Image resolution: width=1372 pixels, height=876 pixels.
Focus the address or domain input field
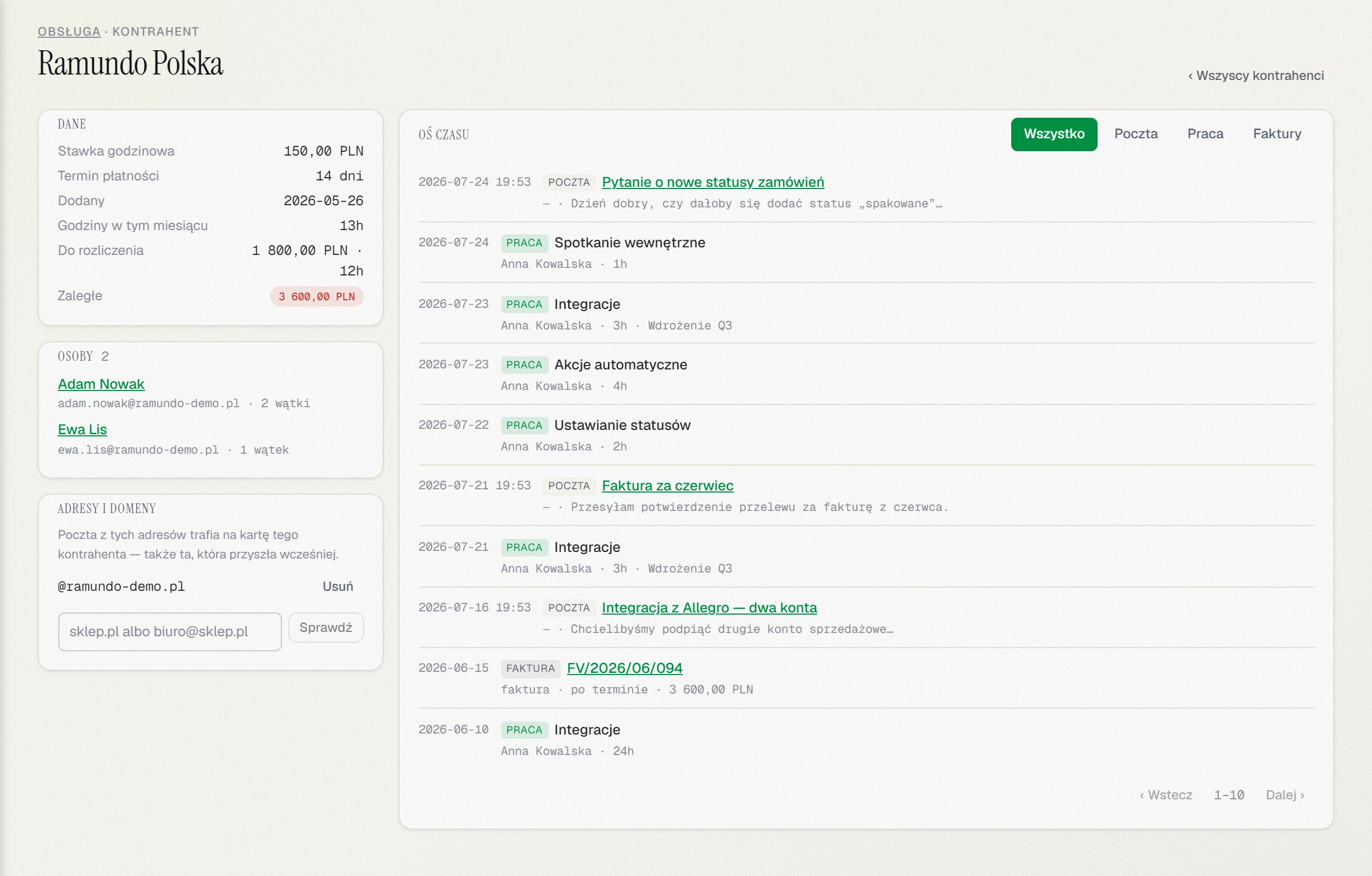pos(170,631)
